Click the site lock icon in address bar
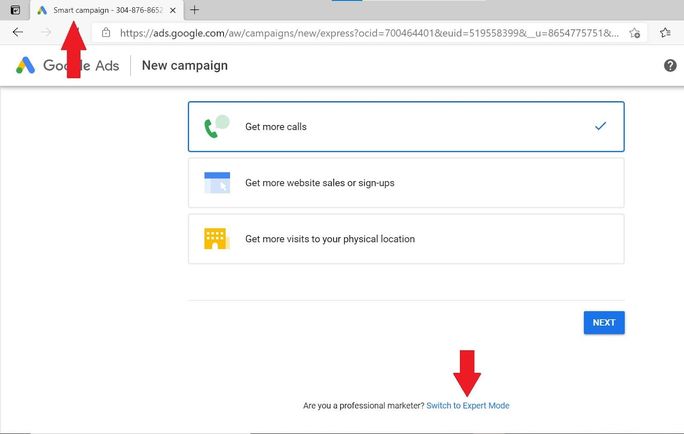The image size is (684, 434). tap(106, 33)
